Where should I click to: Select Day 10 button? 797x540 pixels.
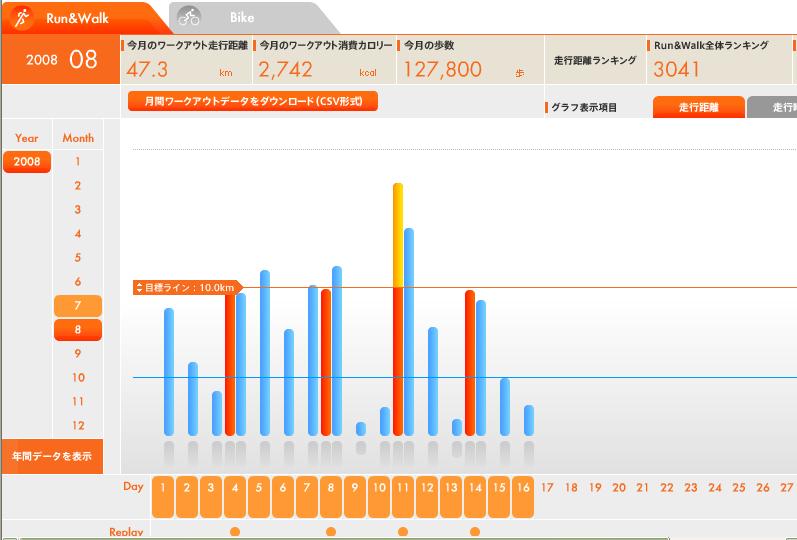(x=379, y=496)
